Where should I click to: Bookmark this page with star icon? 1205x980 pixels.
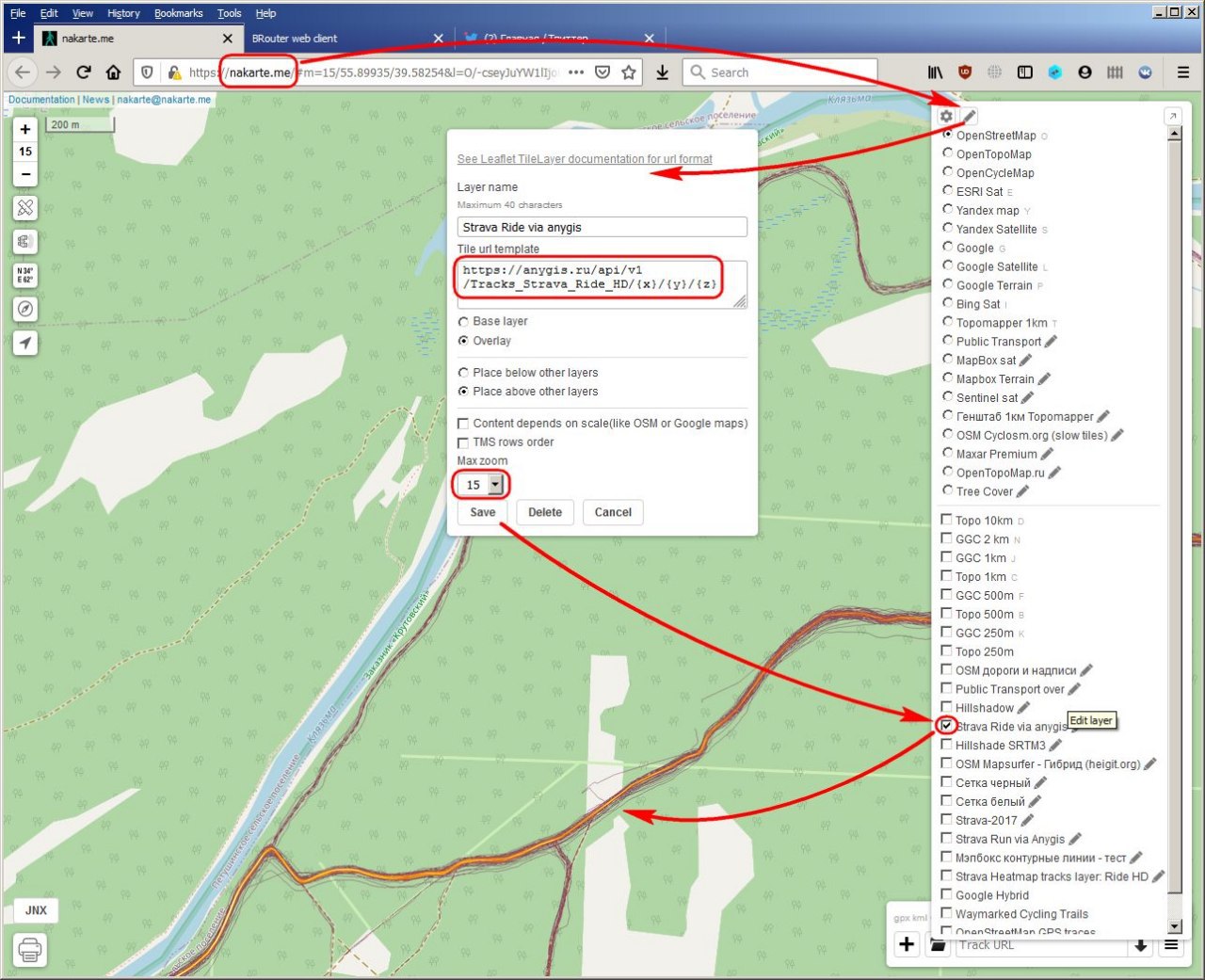click(x=629, y=72)
